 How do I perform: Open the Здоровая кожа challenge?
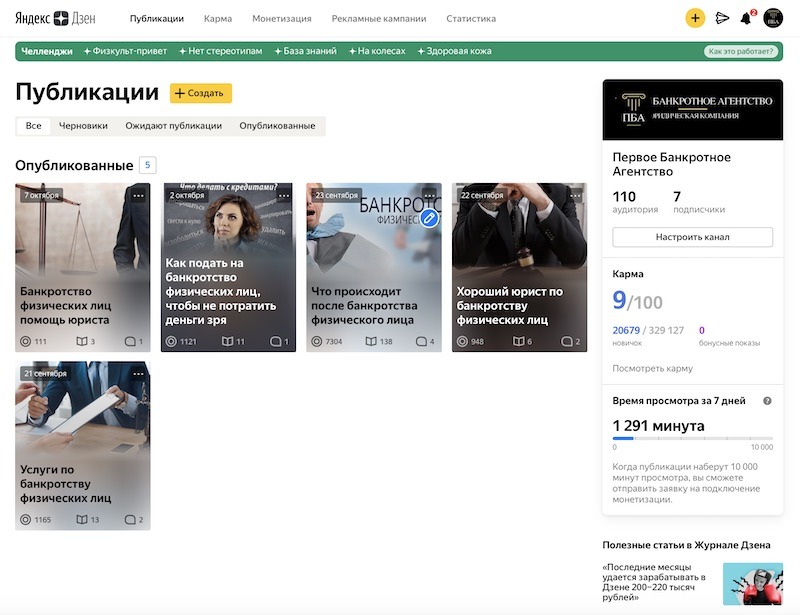[x=455, y=51]
